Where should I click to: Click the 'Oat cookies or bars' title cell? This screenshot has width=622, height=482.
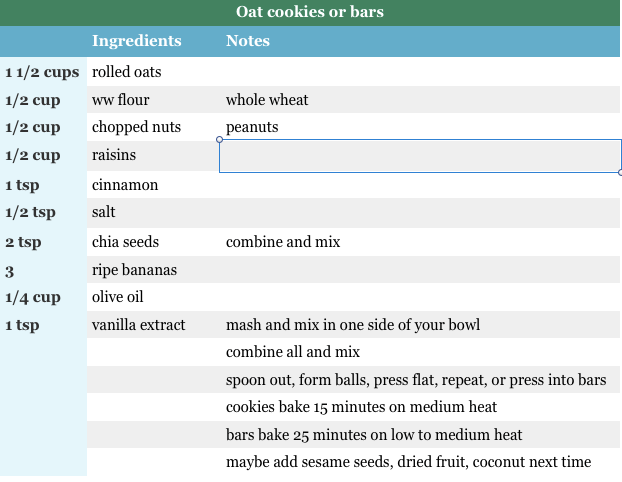pyautogui.click(x=310, y=13)
